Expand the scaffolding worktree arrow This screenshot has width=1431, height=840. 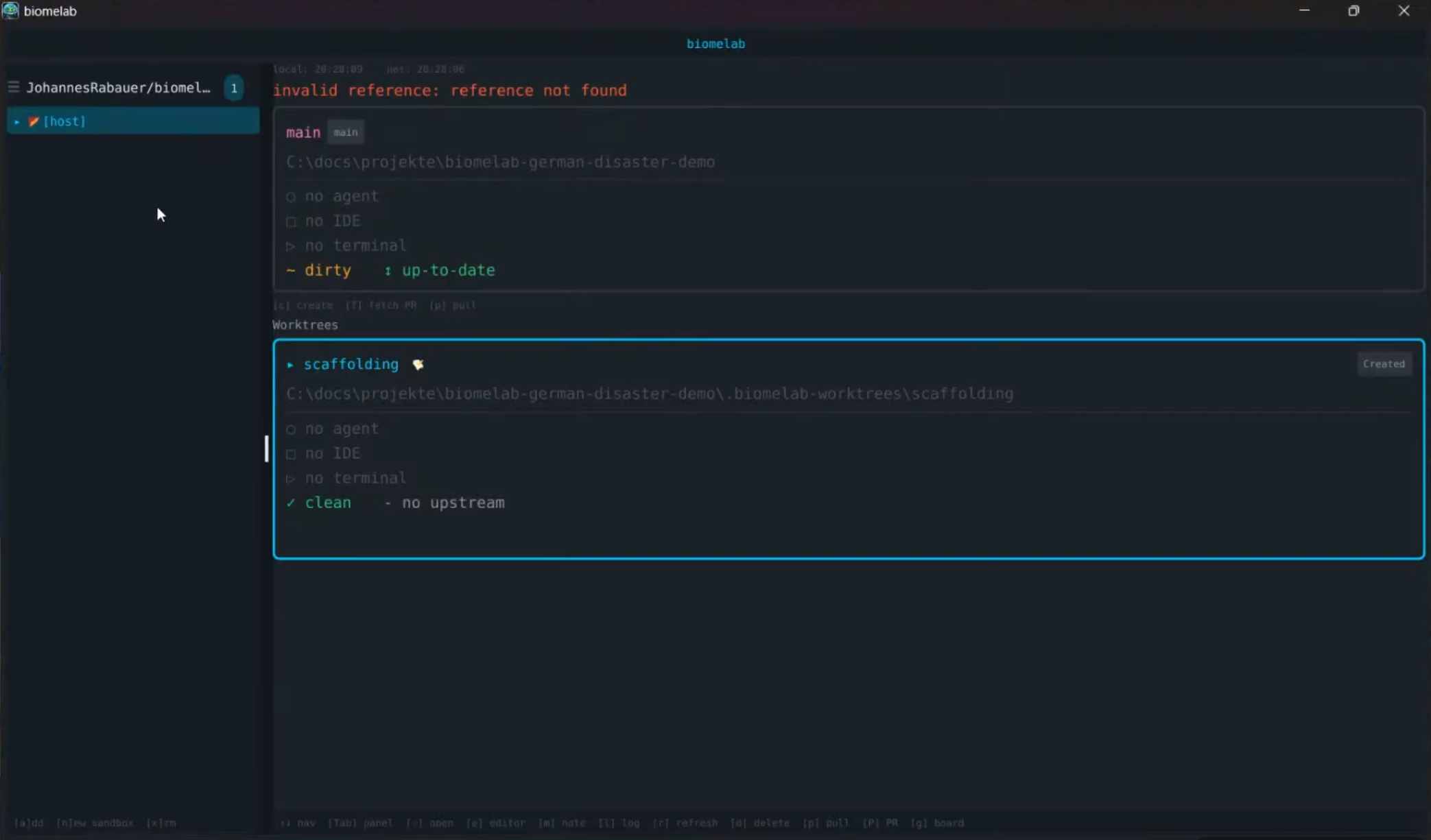click(x=290, y=365)
